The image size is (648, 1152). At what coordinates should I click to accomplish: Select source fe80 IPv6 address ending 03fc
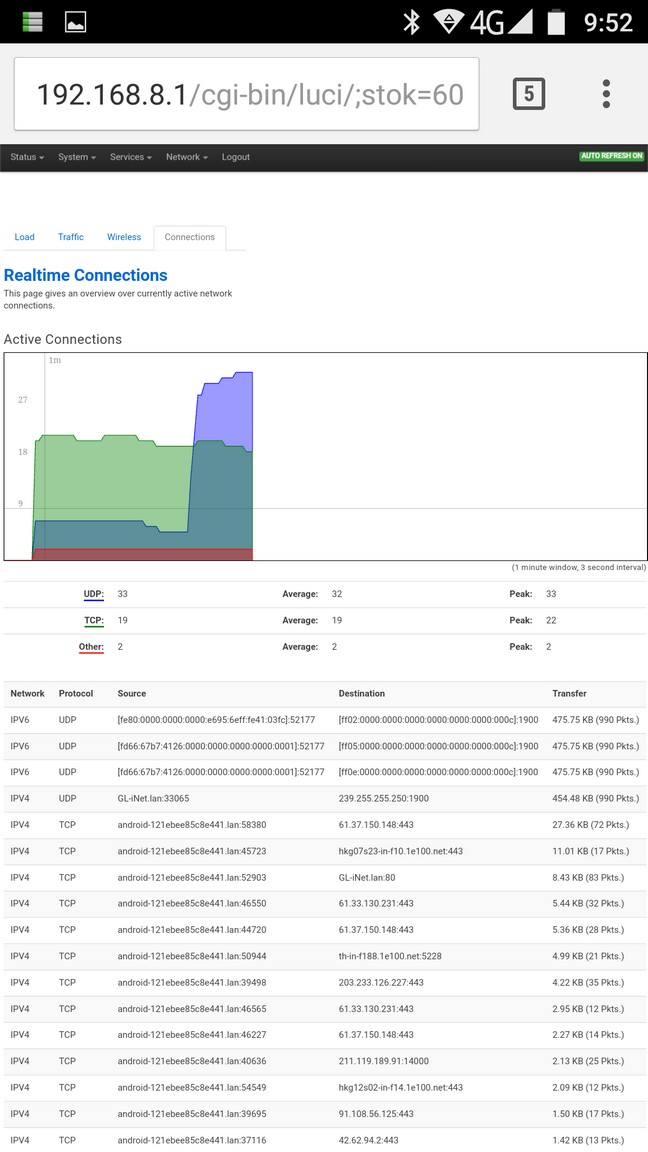pos(216,720)
